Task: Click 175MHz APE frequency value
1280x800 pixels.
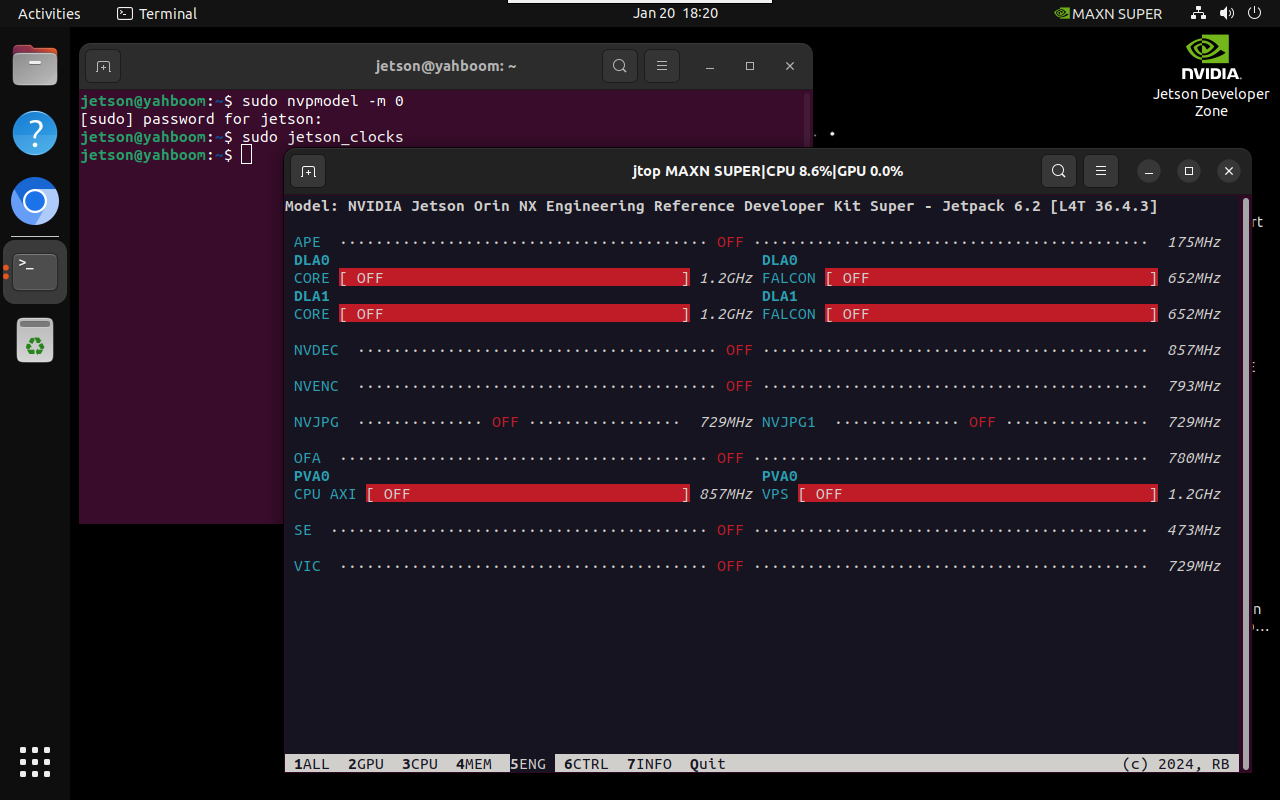Action: (1194, 242)
